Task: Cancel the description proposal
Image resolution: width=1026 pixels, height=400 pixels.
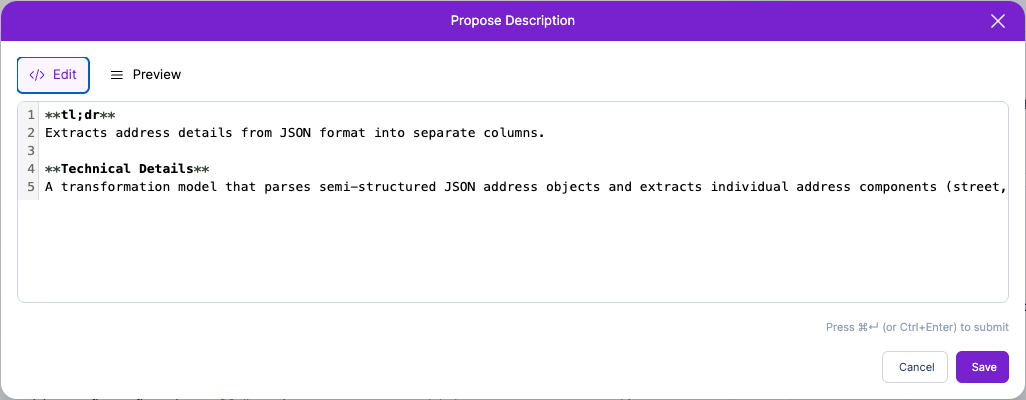Action: [915, 367]
